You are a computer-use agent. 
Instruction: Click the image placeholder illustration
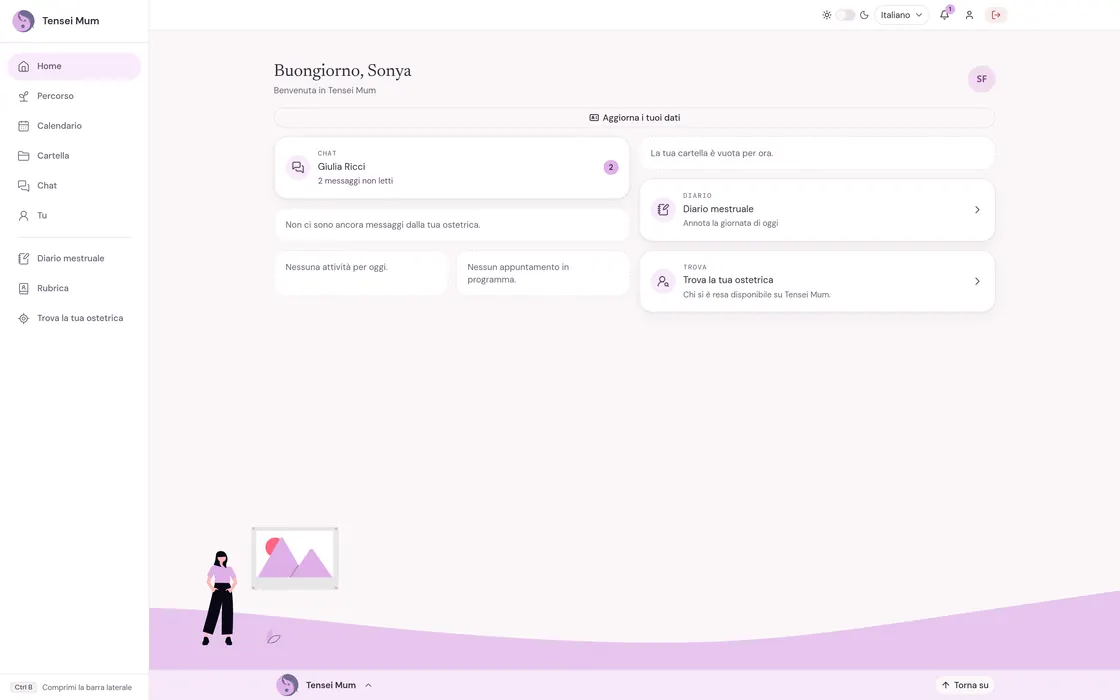[x=295, y=559]
